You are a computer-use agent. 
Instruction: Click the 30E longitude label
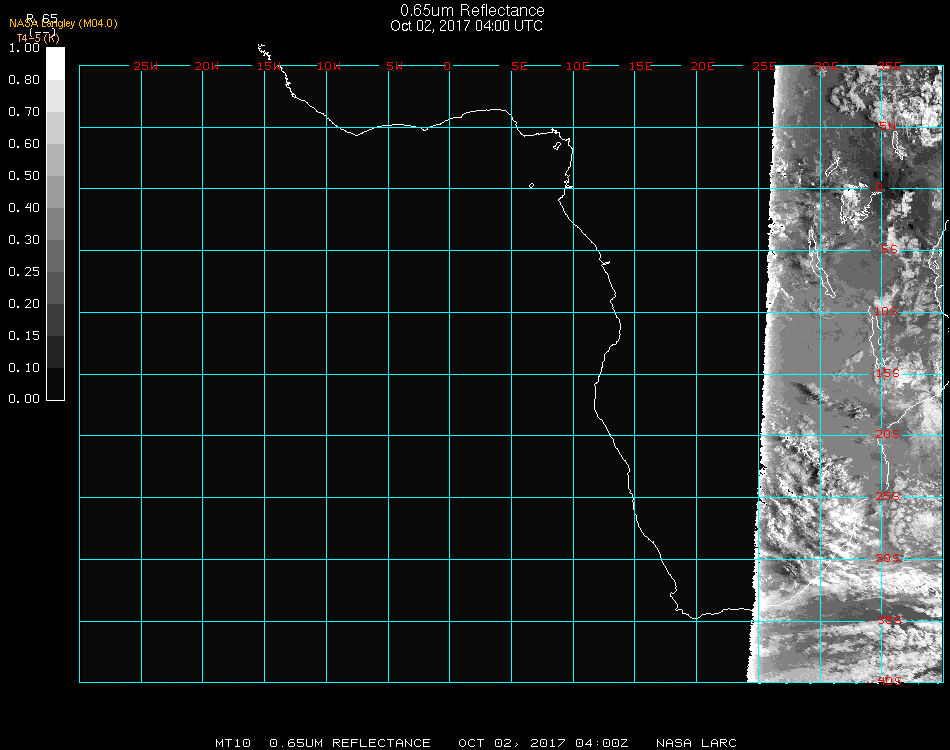click(x=826, y=66)
